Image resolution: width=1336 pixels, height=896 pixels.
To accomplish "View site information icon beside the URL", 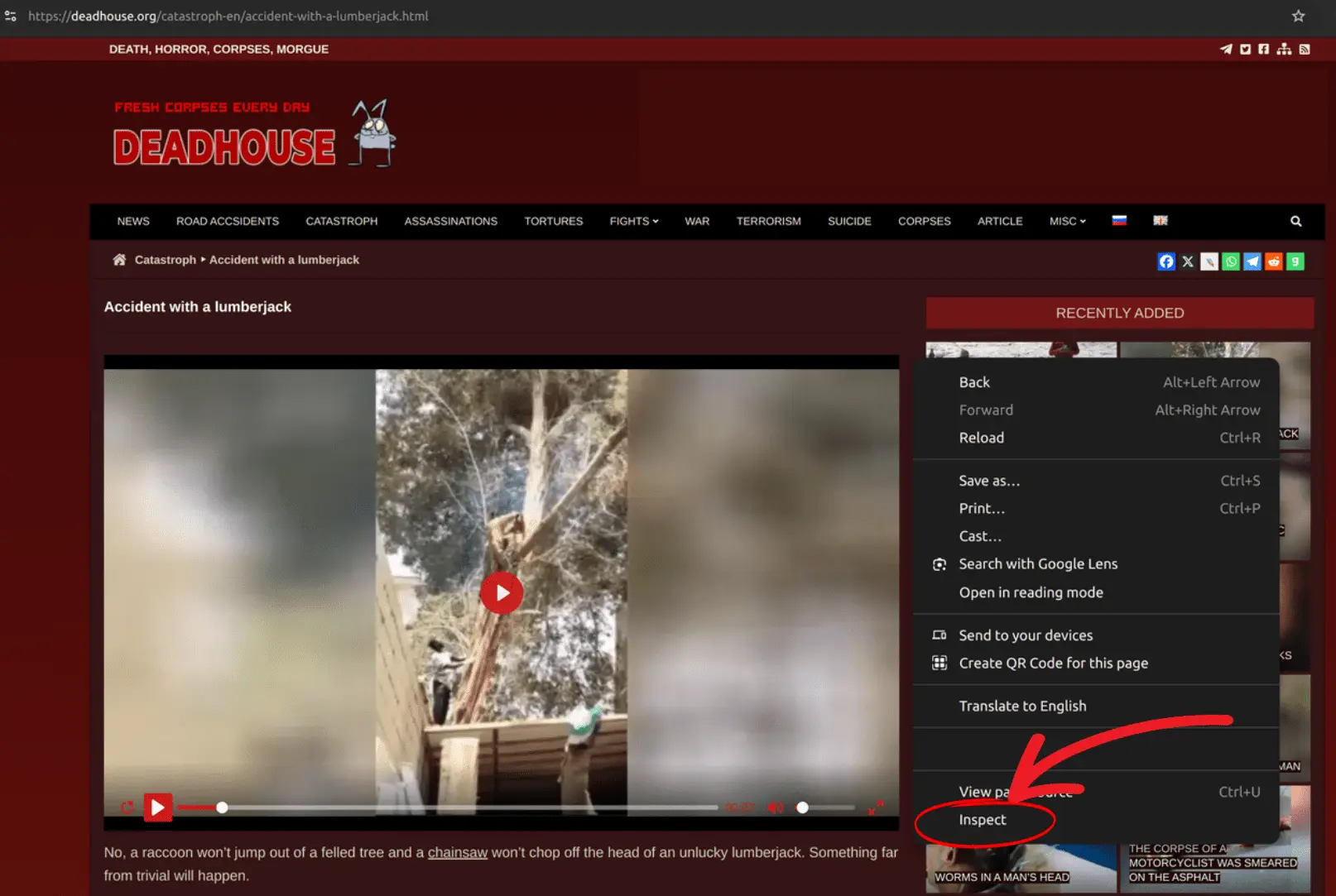I will (x=11, y=16).
